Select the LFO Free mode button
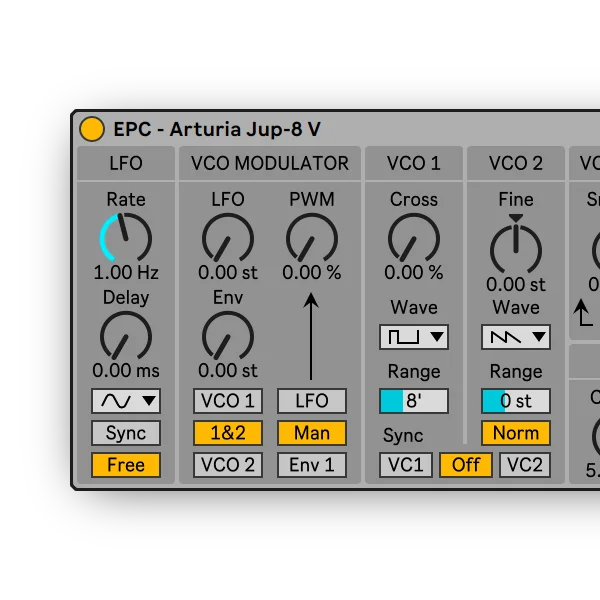 coord(126,465)
